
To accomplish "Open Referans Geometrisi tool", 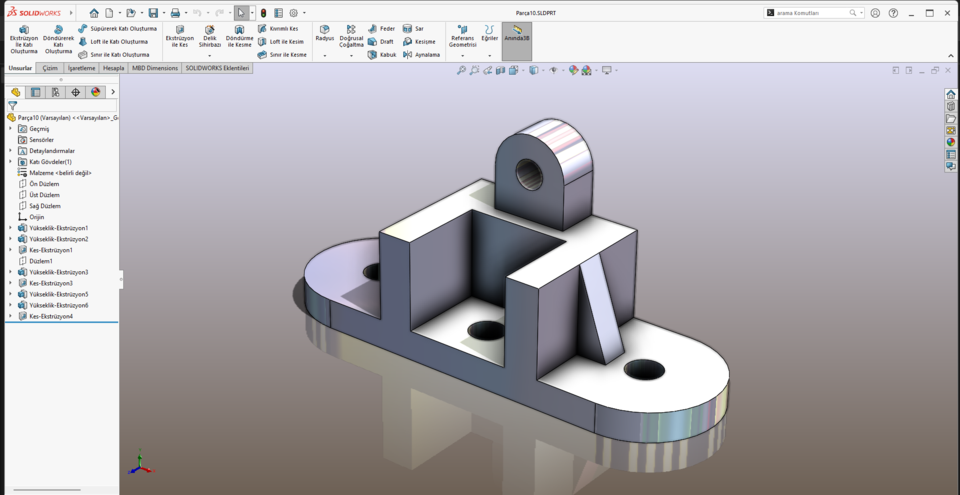I will (x=462, y=37).
